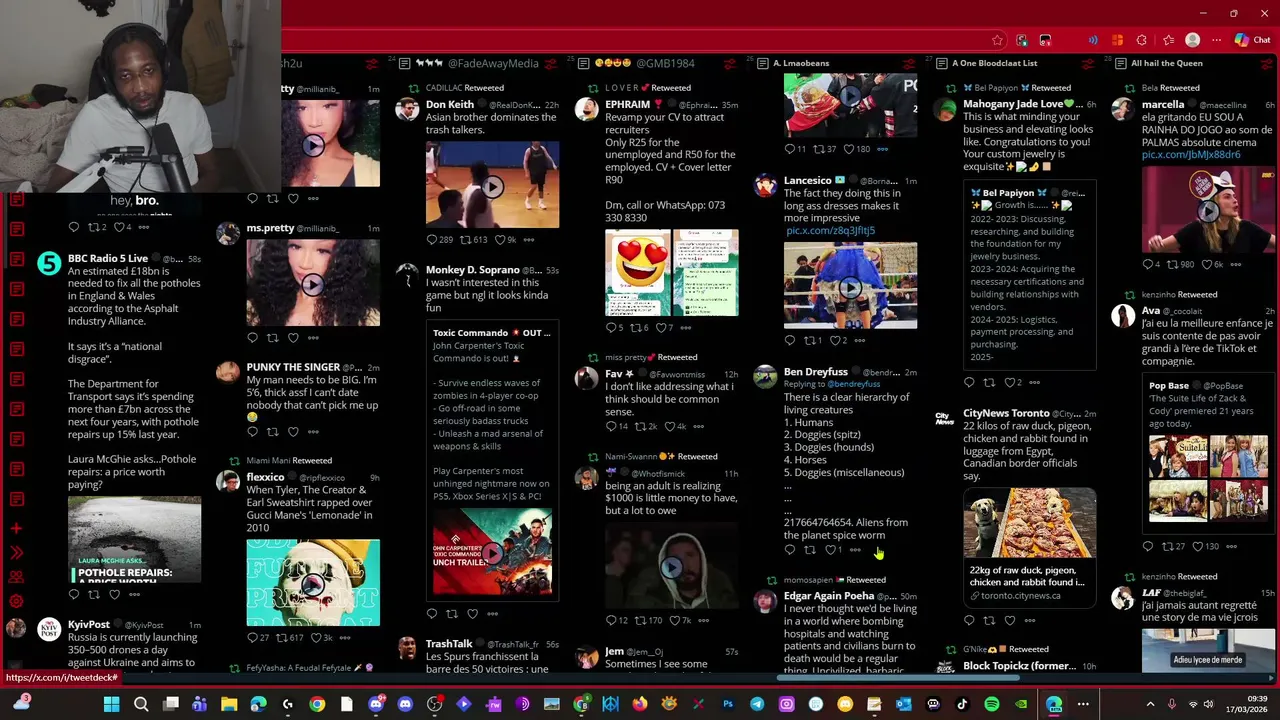Open column settings for GMB1984 column

pyautogui.click(x=729, y=63)
